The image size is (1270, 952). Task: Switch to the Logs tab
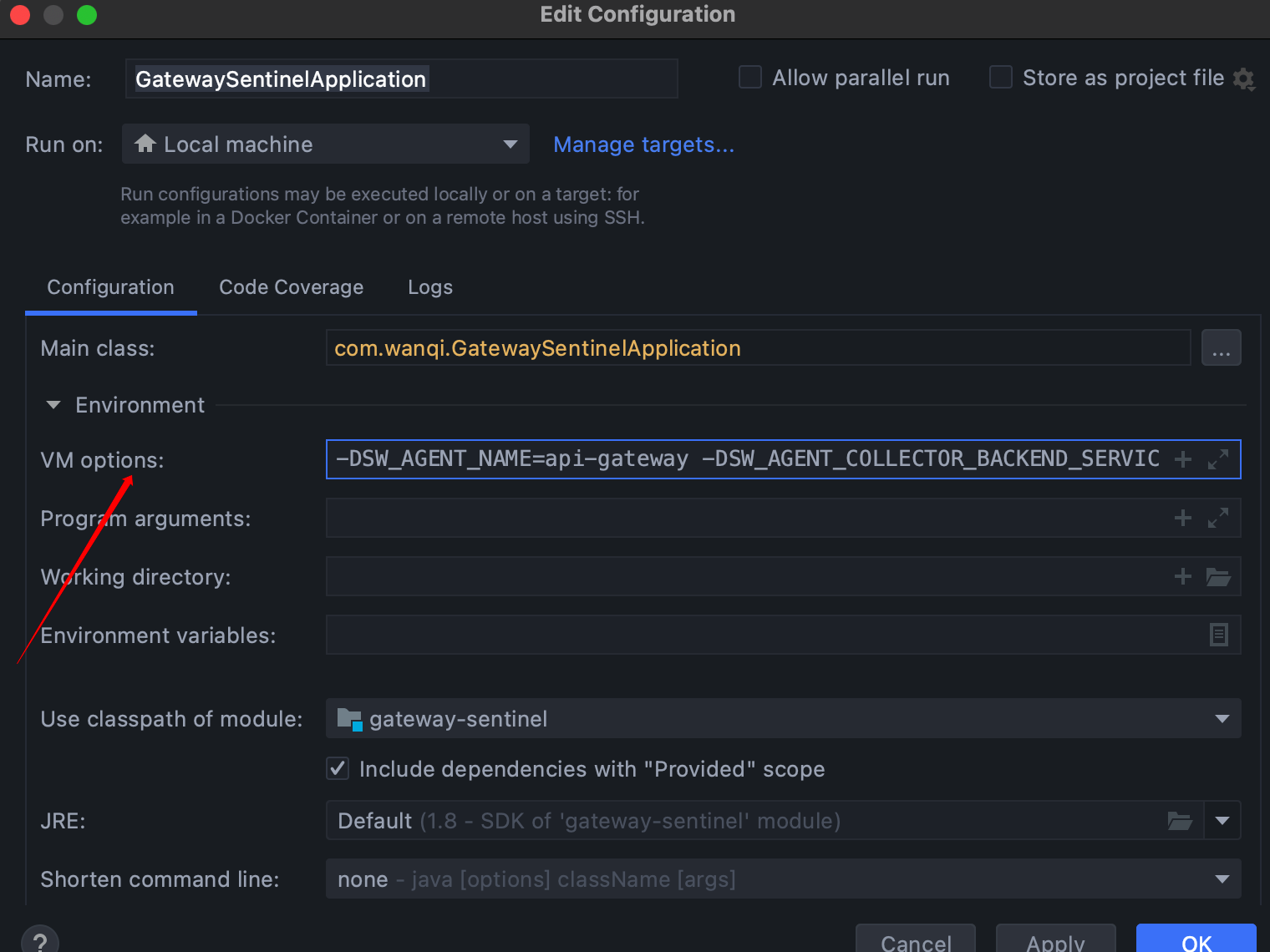[430, 287]
